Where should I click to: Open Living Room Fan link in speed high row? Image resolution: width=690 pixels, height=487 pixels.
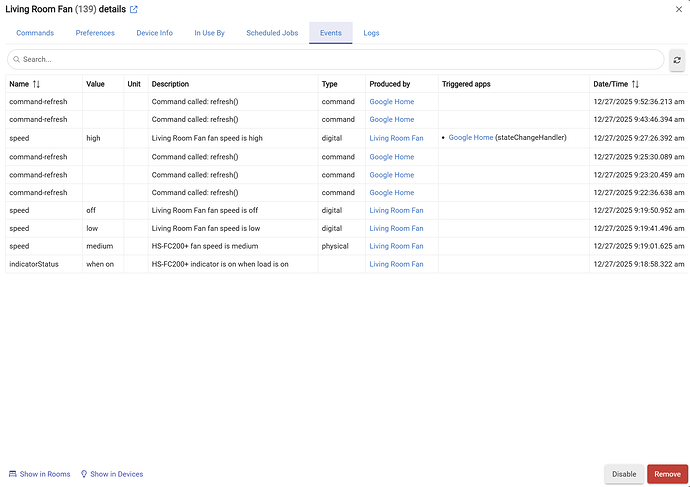[396, 138]
